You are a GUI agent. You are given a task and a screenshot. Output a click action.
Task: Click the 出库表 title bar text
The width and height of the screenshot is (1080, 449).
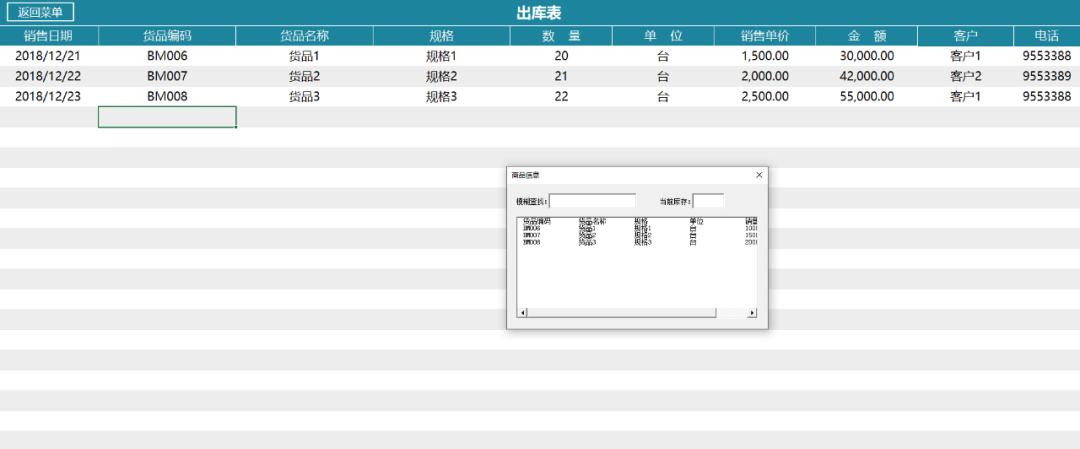[538, 12]
